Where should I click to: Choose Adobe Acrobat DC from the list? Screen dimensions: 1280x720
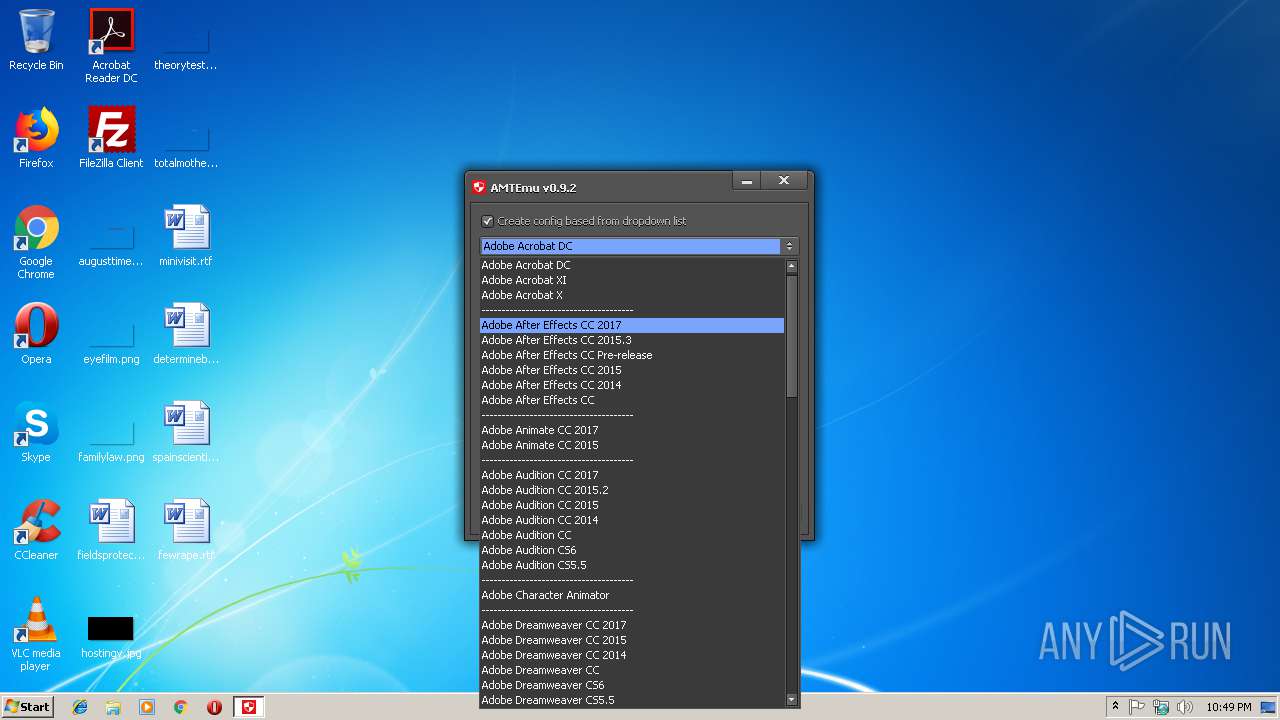(x=632, y=265)
